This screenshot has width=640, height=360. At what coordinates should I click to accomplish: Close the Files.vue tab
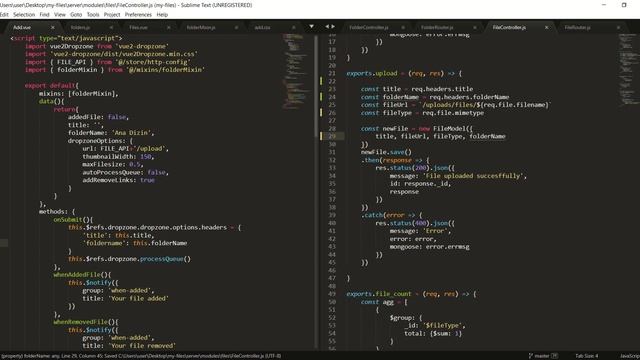[x=169, y=27]
